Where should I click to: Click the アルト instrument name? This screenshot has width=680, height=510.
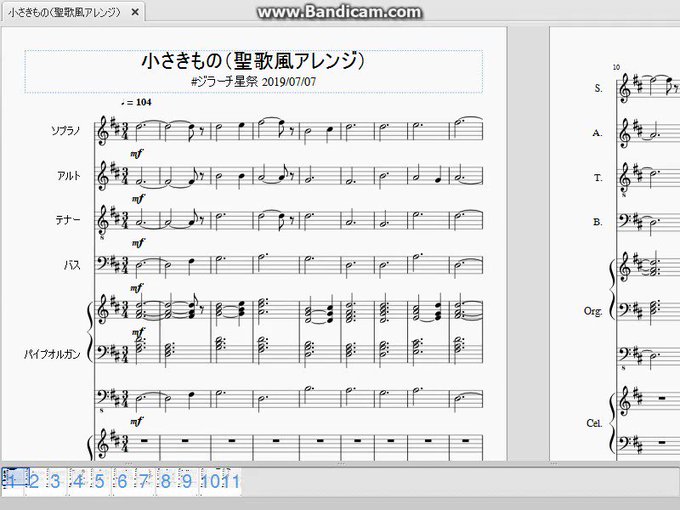click(69, 176)
